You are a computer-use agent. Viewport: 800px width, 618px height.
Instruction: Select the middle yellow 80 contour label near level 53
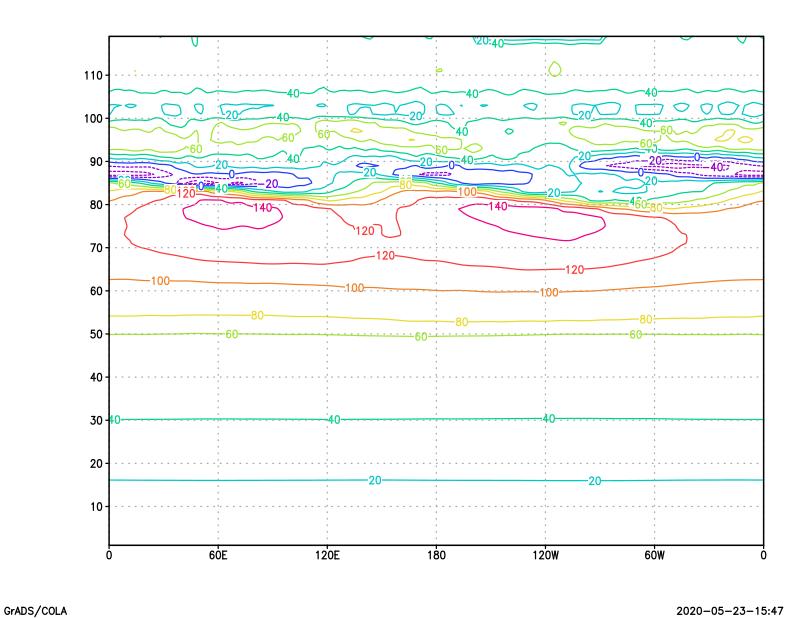[462, 322]
